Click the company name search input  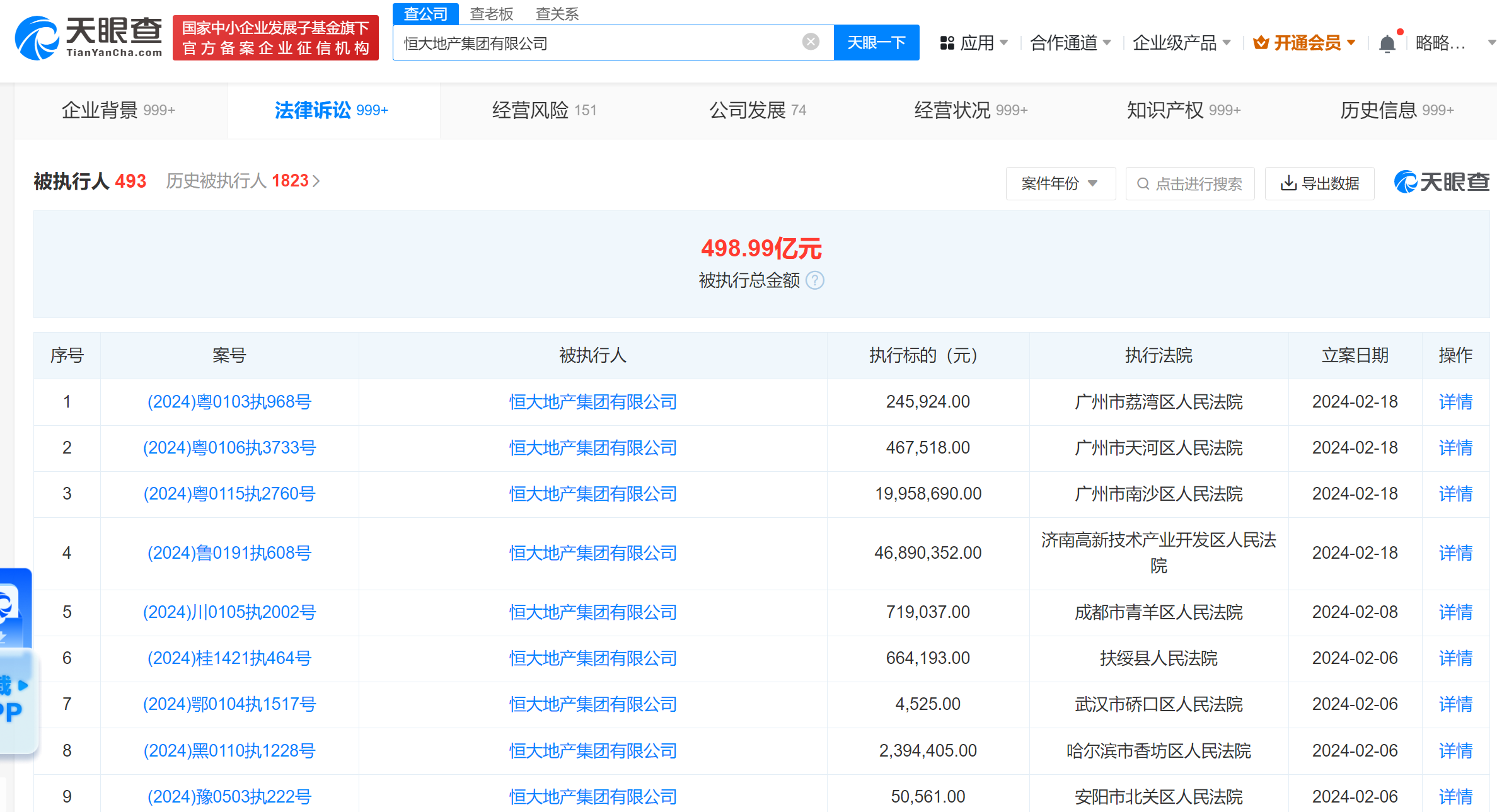point(599,43)
